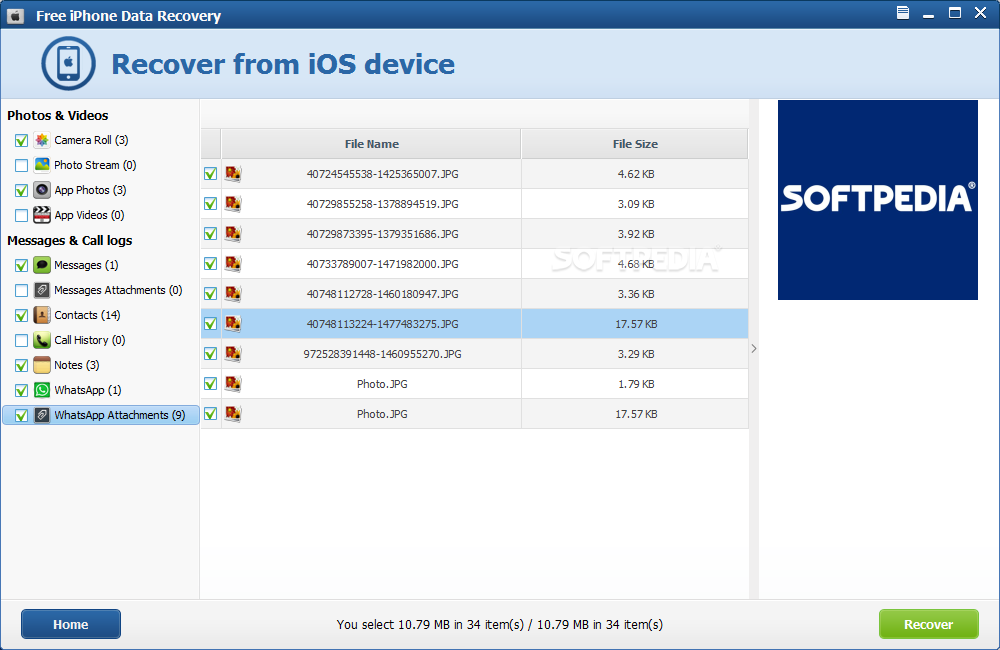Open the Notes (3) category
This screenshot has height=650, width=1000.
(77, 365)
